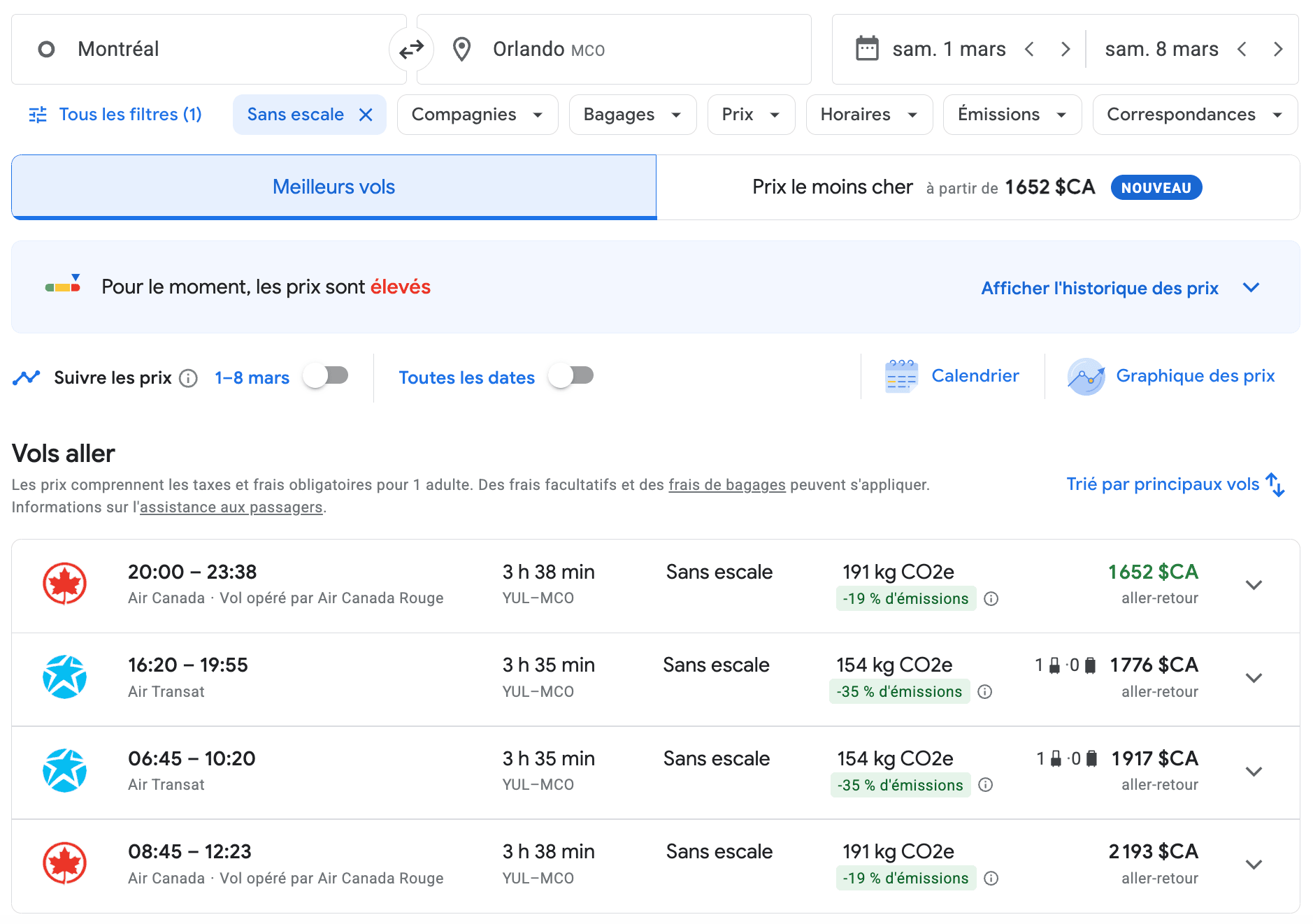
Task: Open the Prix filter dropdown
Action: click(x=752, y=115)
